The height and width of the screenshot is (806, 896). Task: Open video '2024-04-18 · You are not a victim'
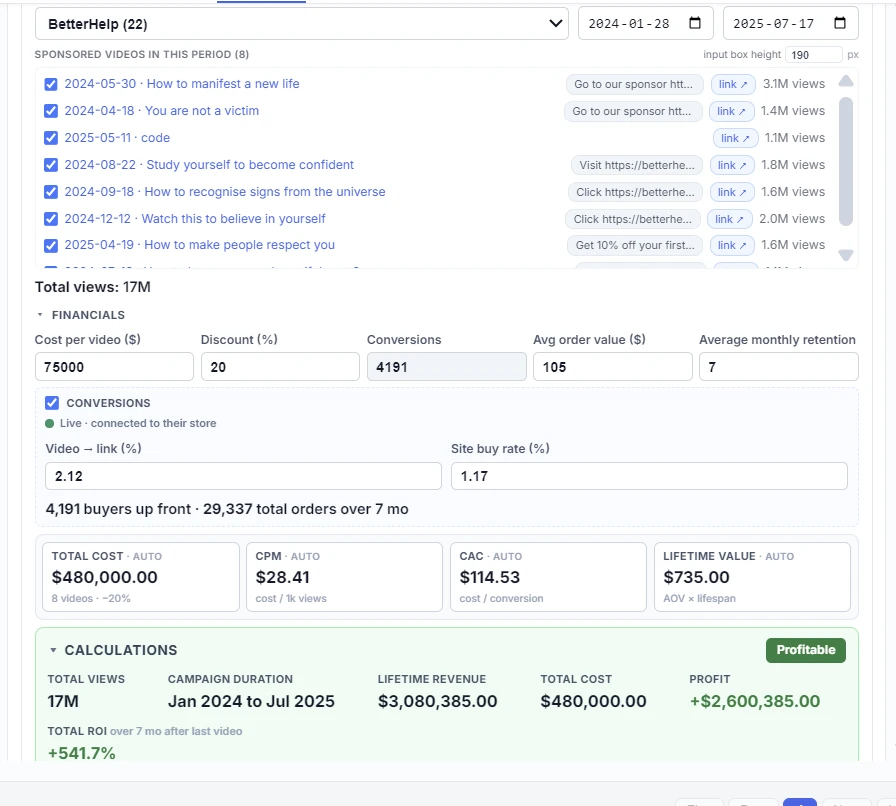click(162, 110)
